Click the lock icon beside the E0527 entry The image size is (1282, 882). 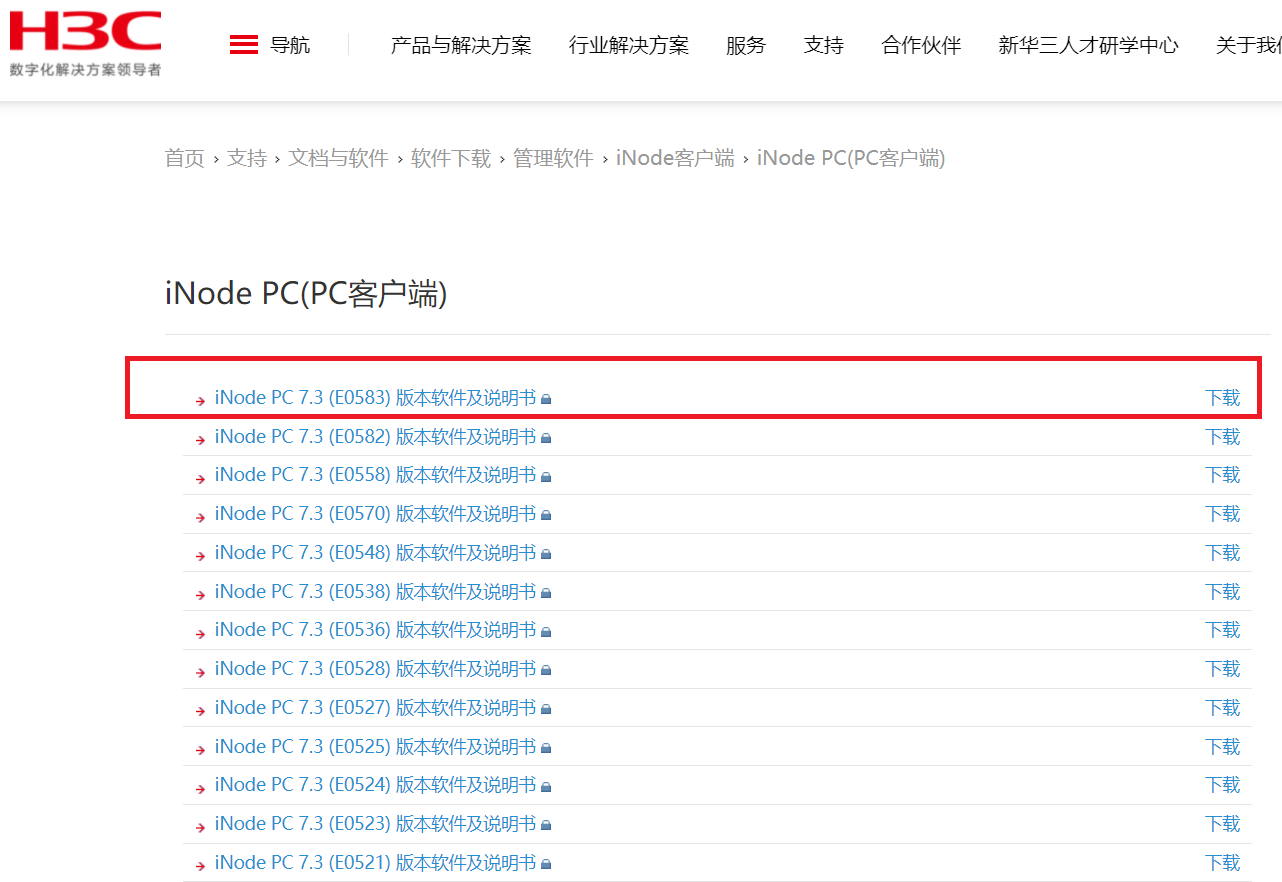click(x=546, y=709)
